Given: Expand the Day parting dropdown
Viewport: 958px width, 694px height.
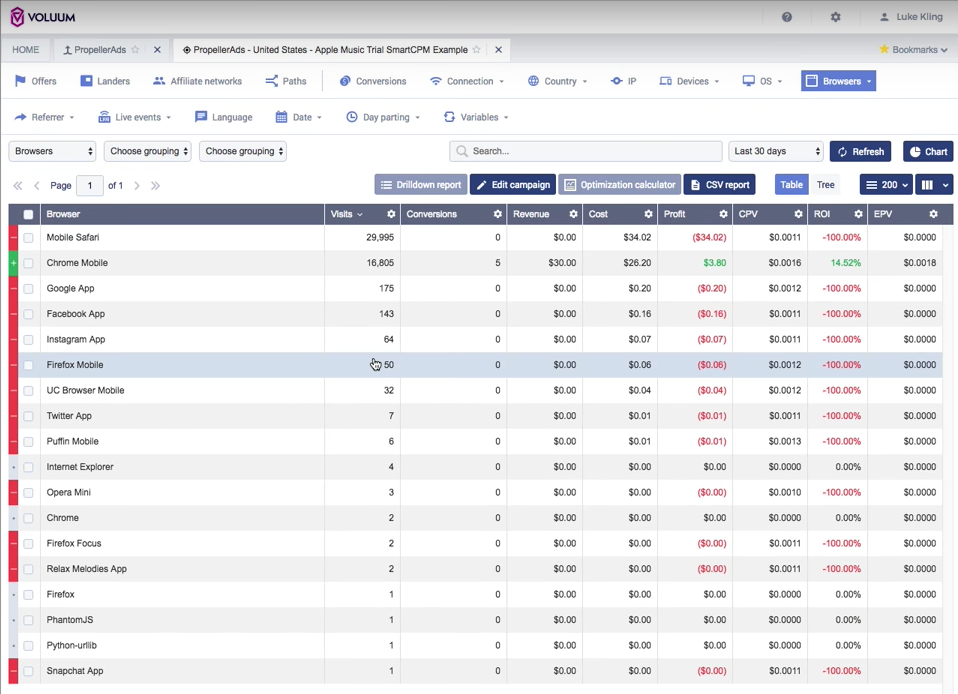Looking at the screenshot, I should coord(383,117).
